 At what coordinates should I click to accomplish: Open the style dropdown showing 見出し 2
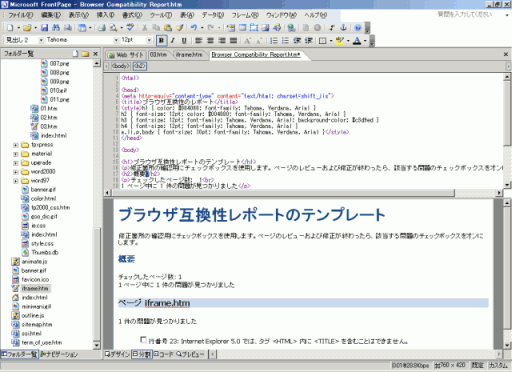pyautogui.click(x=41, y=40)
